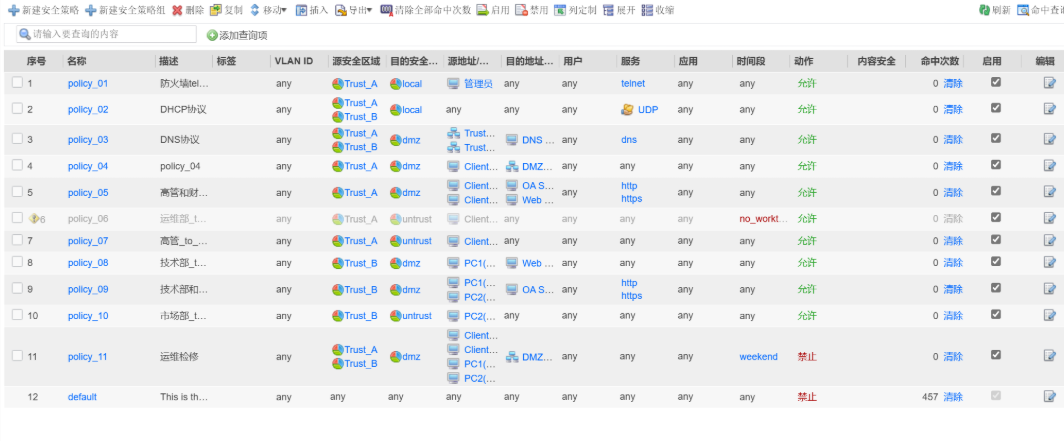Open the policy_07 link
Screen dimensions: 1064x441
88,241
